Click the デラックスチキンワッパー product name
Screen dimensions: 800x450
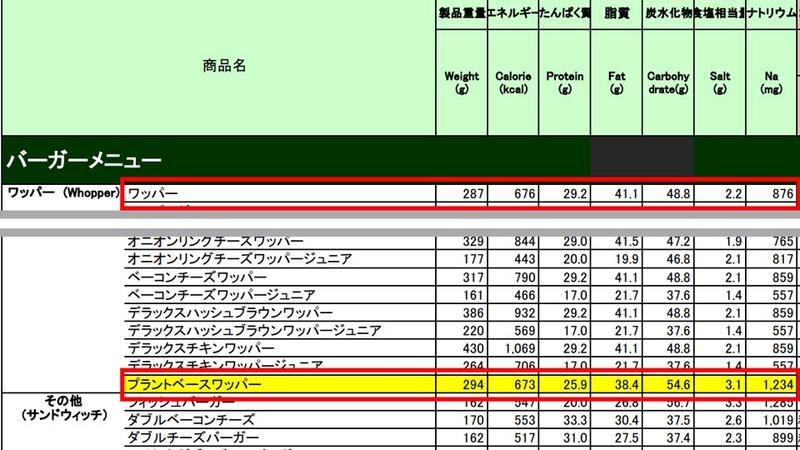click(x=201, y=348)
